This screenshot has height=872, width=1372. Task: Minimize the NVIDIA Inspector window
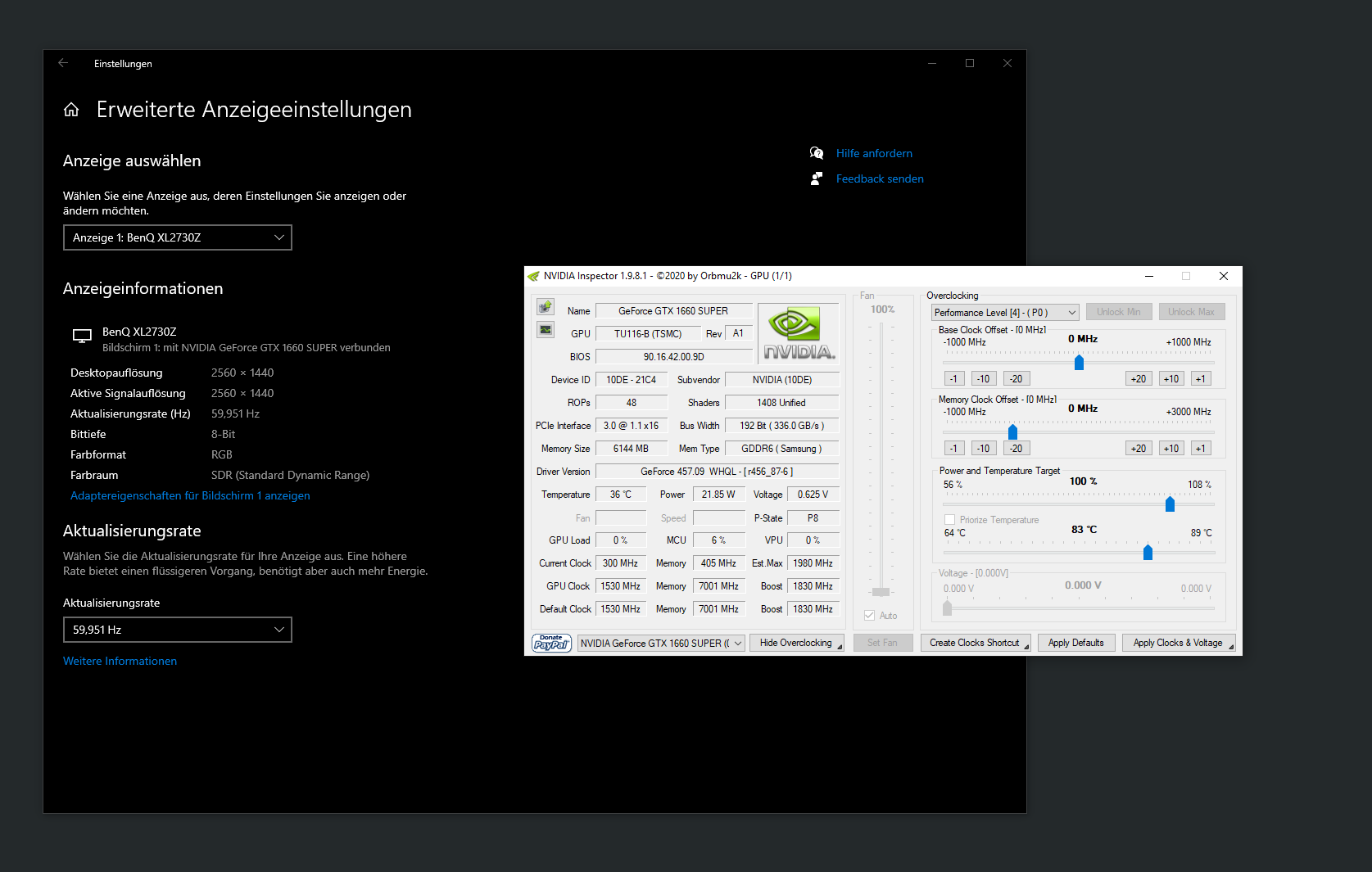point(1149,276)
